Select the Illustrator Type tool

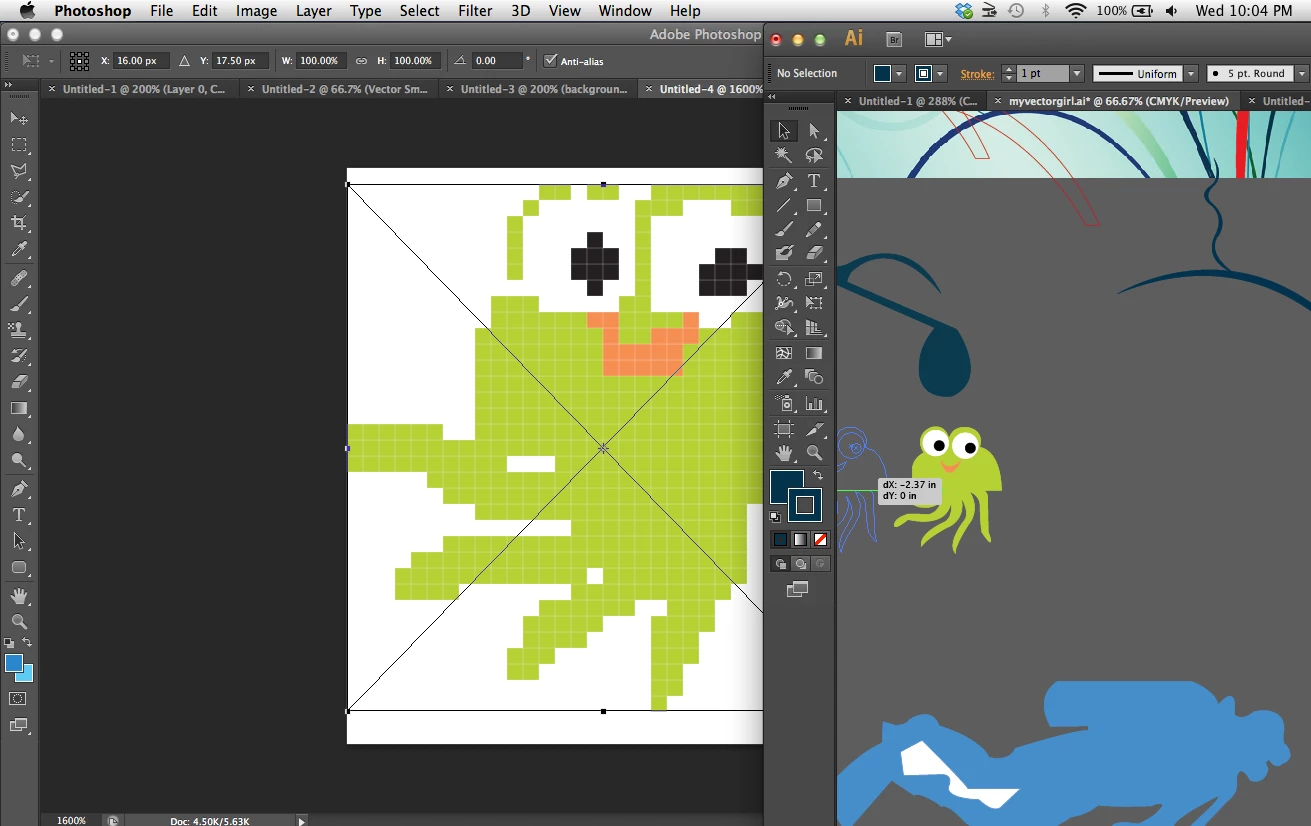coord(814,181)
